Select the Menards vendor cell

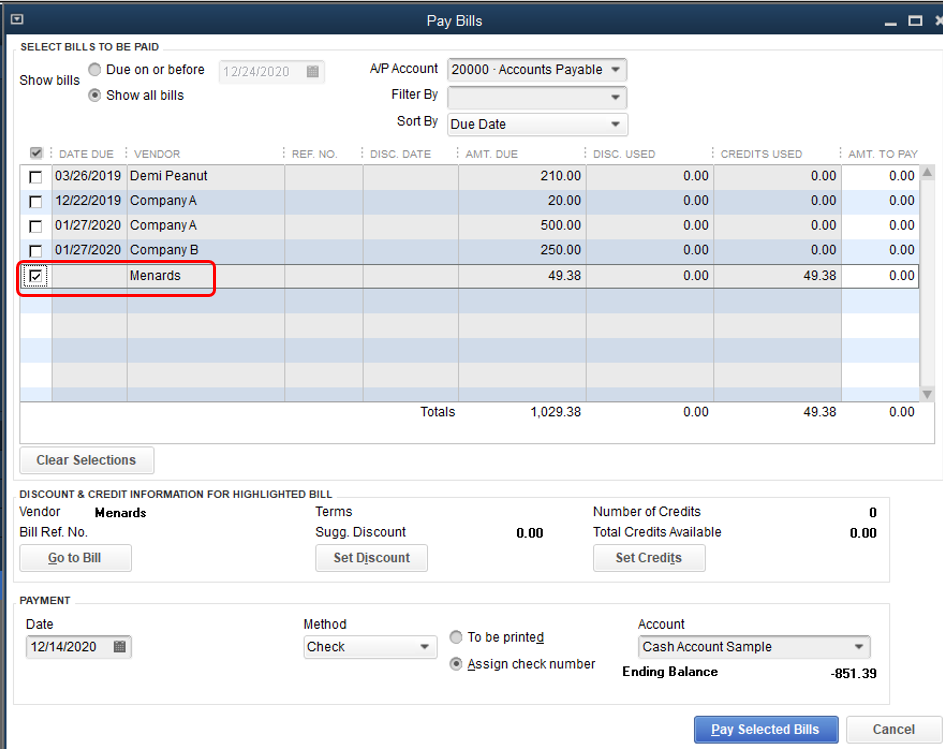206,276
